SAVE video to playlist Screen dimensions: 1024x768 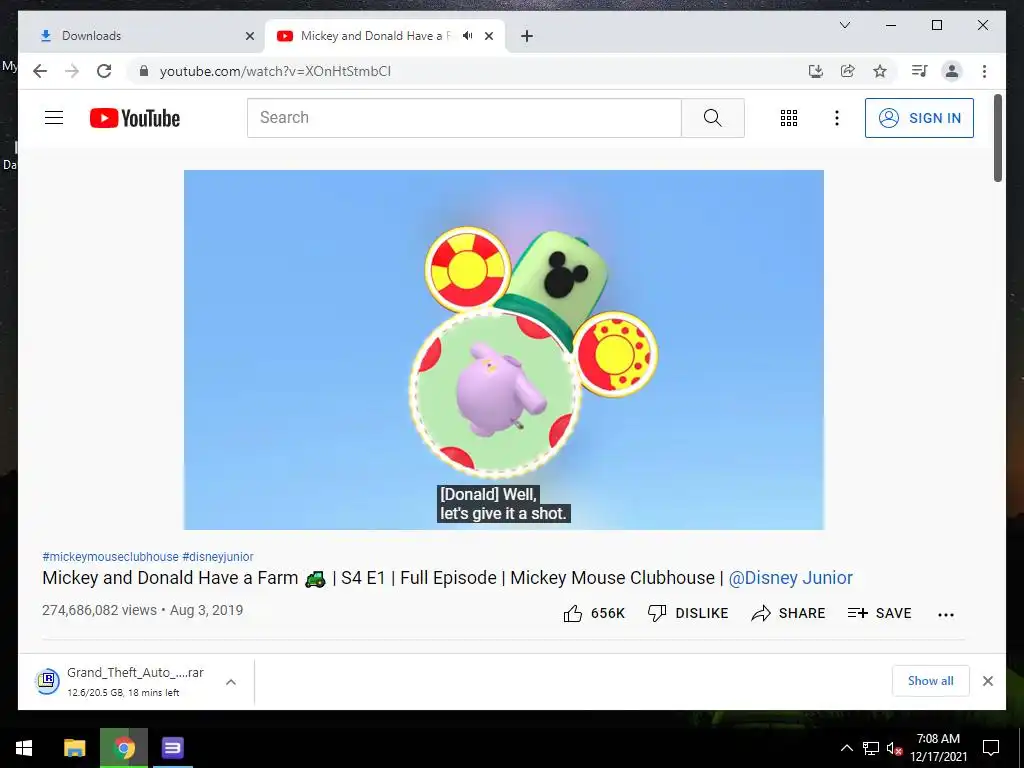tap(879, 613)
